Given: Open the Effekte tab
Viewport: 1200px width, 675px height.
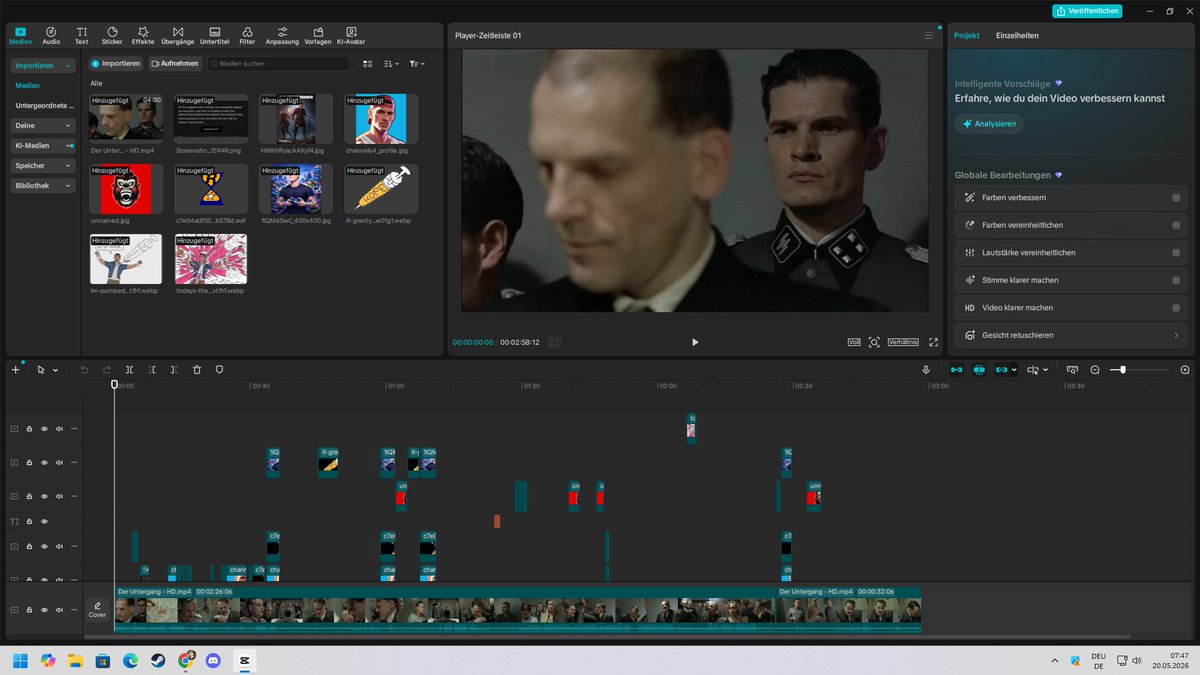Looking at the screenshot, I should (x=143, y=35).
